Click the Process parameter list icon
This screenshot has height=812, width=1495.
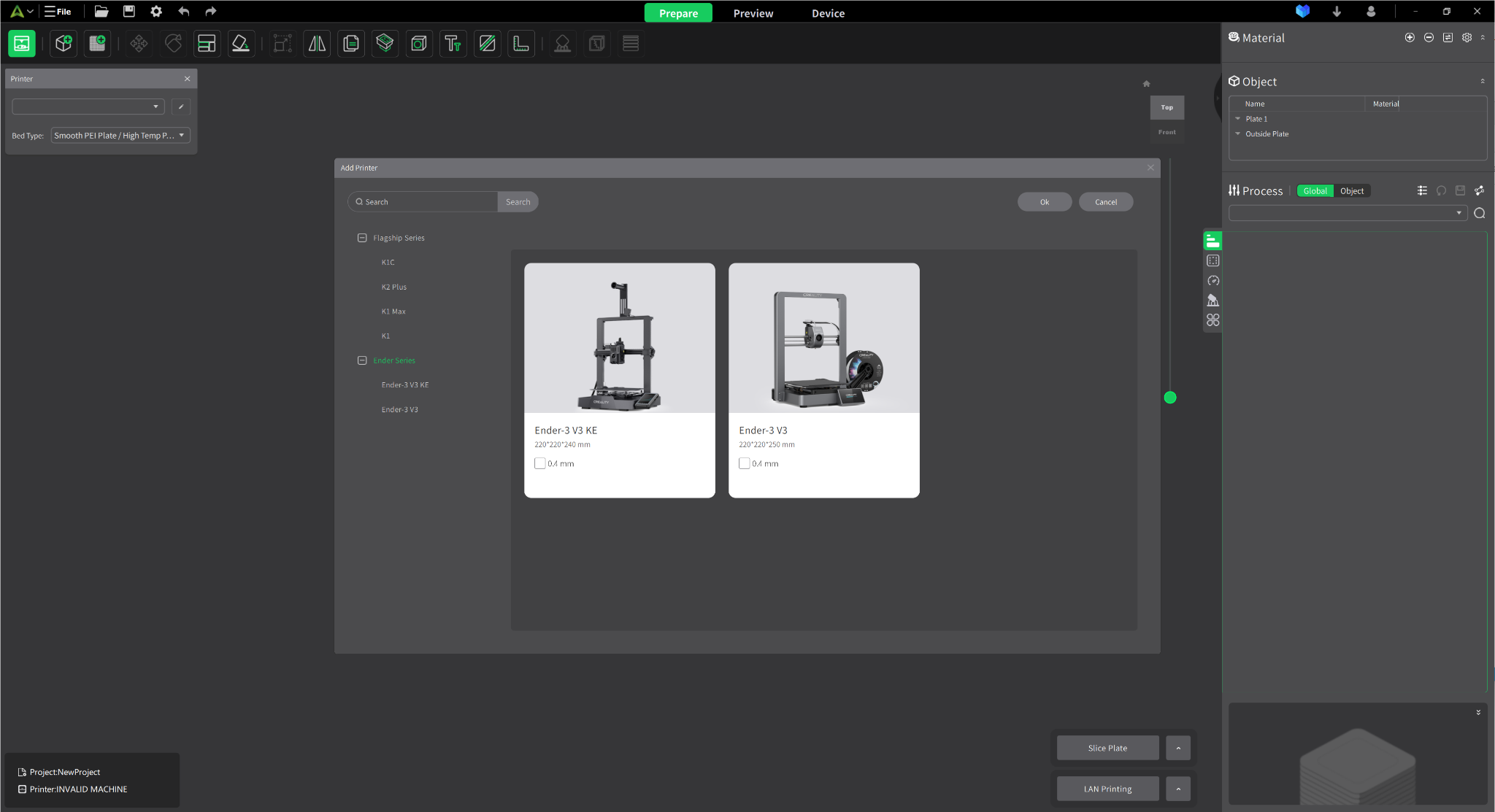click(1422, 191)
